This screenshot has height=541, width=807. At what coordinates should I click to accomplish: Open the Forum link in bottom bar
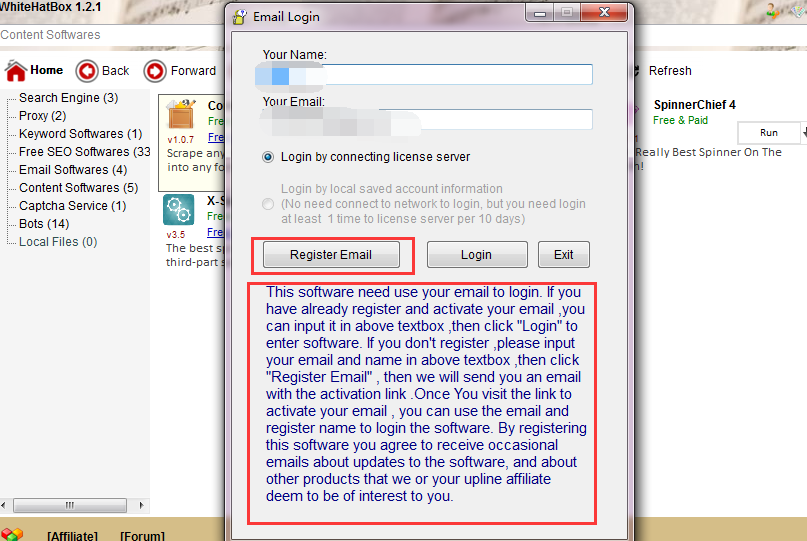tap(142, 536)
